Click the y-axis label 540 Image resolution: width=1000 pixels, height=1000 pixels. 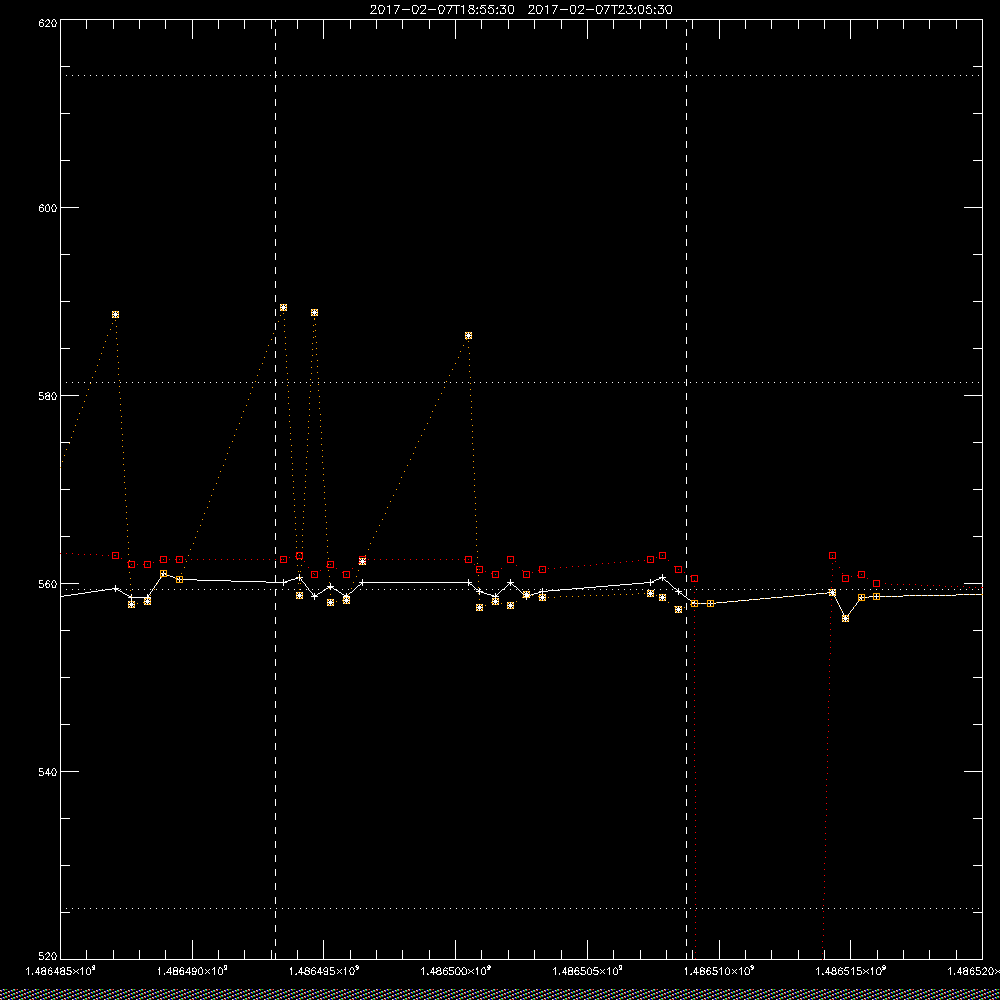pos(48,771)
